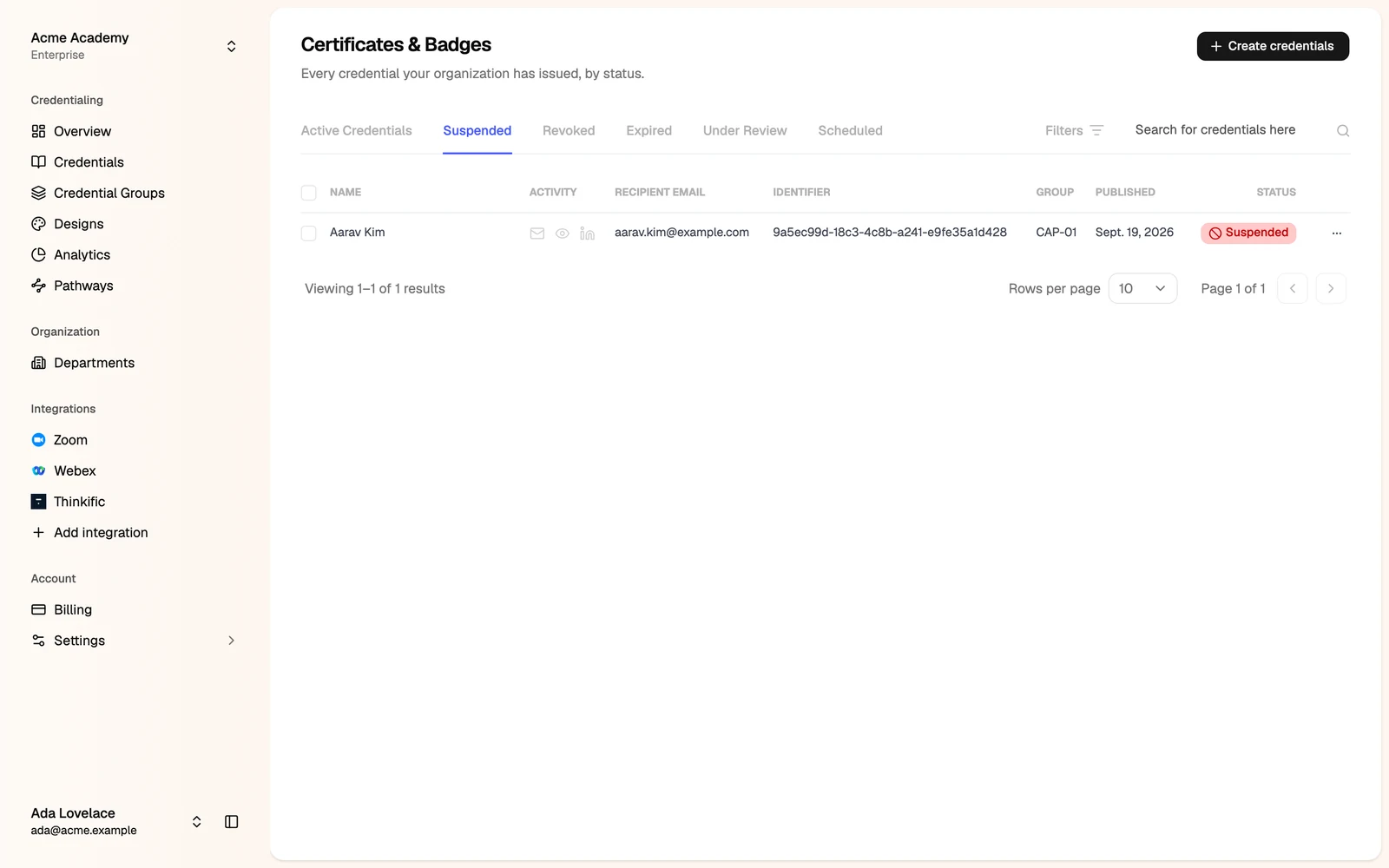The width and height of the screenshot is (1389, 868).
Task: Go to the next page of results
Action: coord(1331,288)
